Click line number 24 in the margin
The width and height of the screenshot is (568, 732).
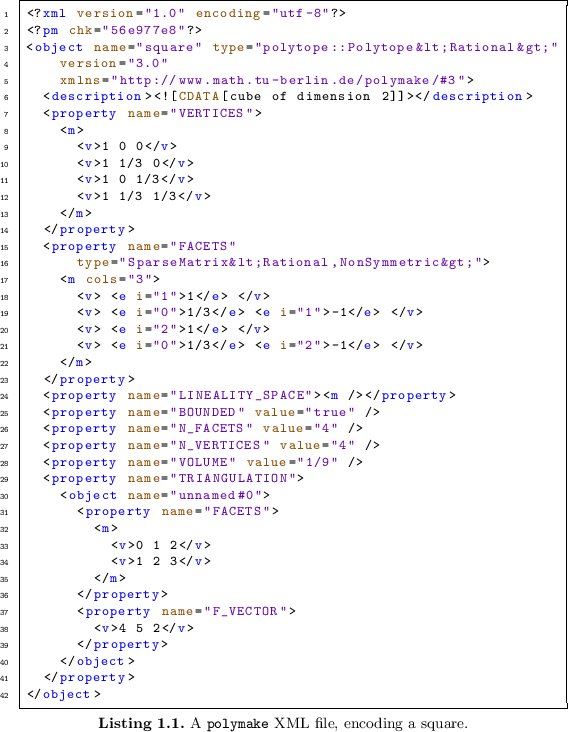[5, 397]
